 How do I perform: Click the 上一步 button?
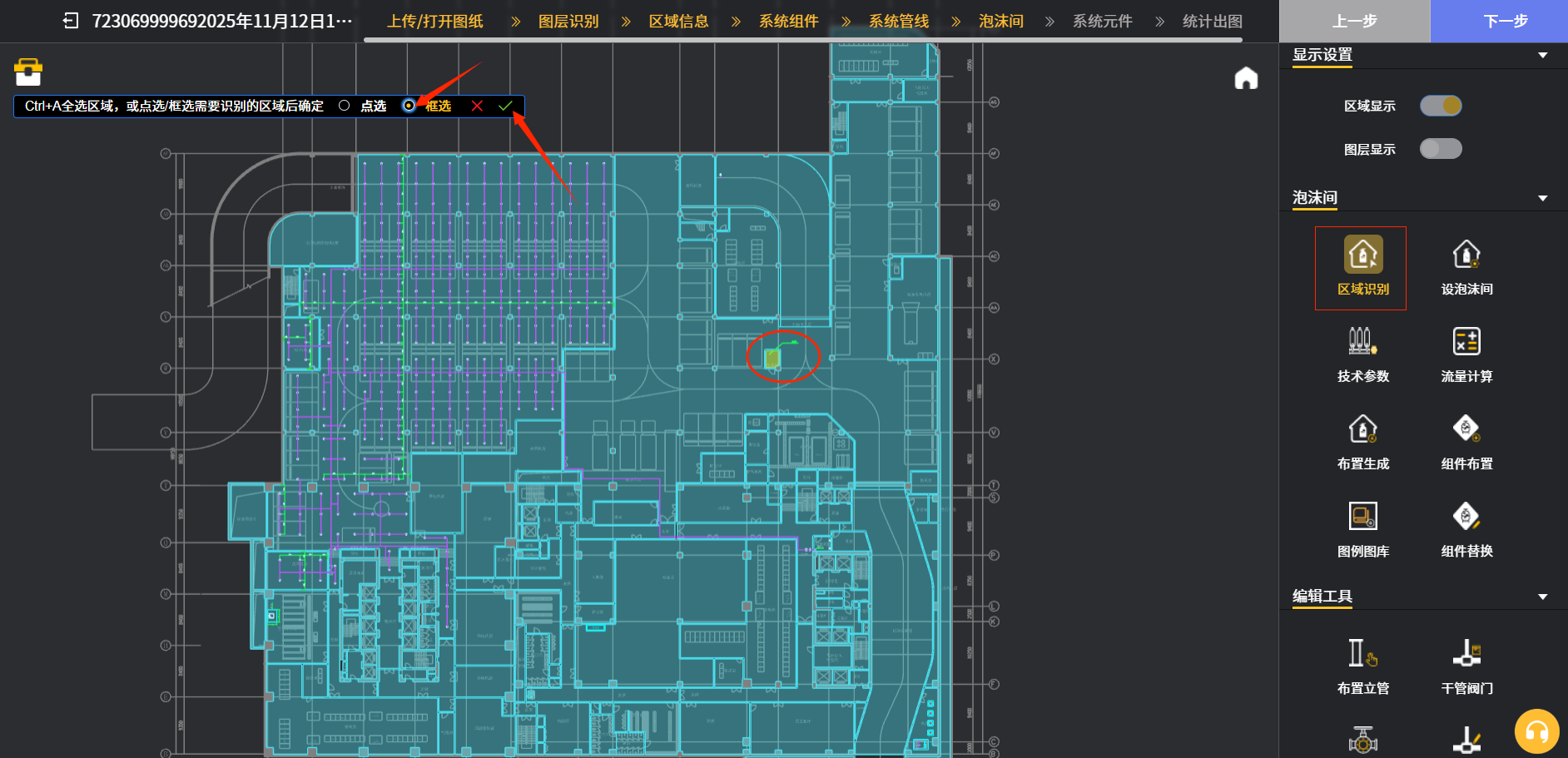[1354, 22]
